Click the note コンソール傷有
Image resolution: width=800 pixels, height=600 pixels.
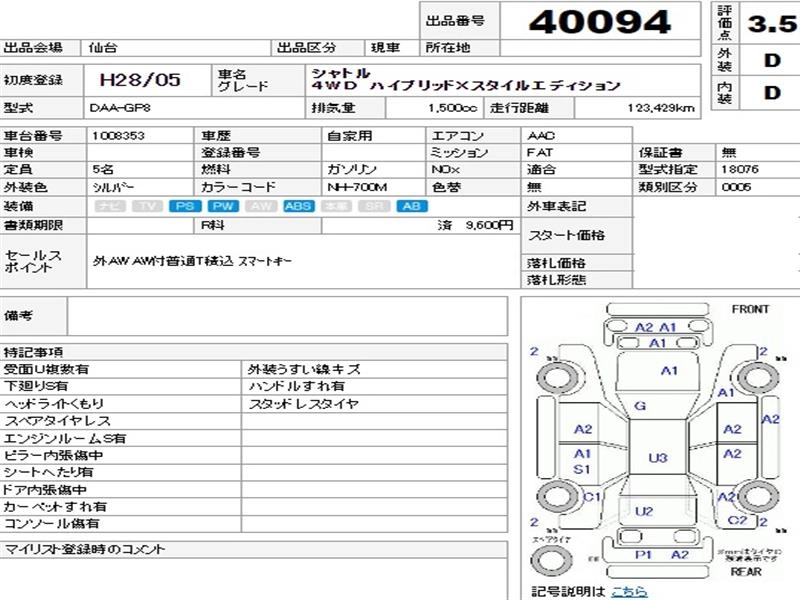[51, 524]
